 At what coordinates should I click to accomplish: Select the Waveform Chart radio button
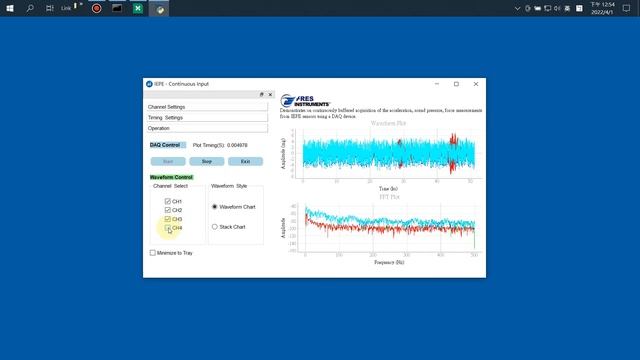[215, 207]
